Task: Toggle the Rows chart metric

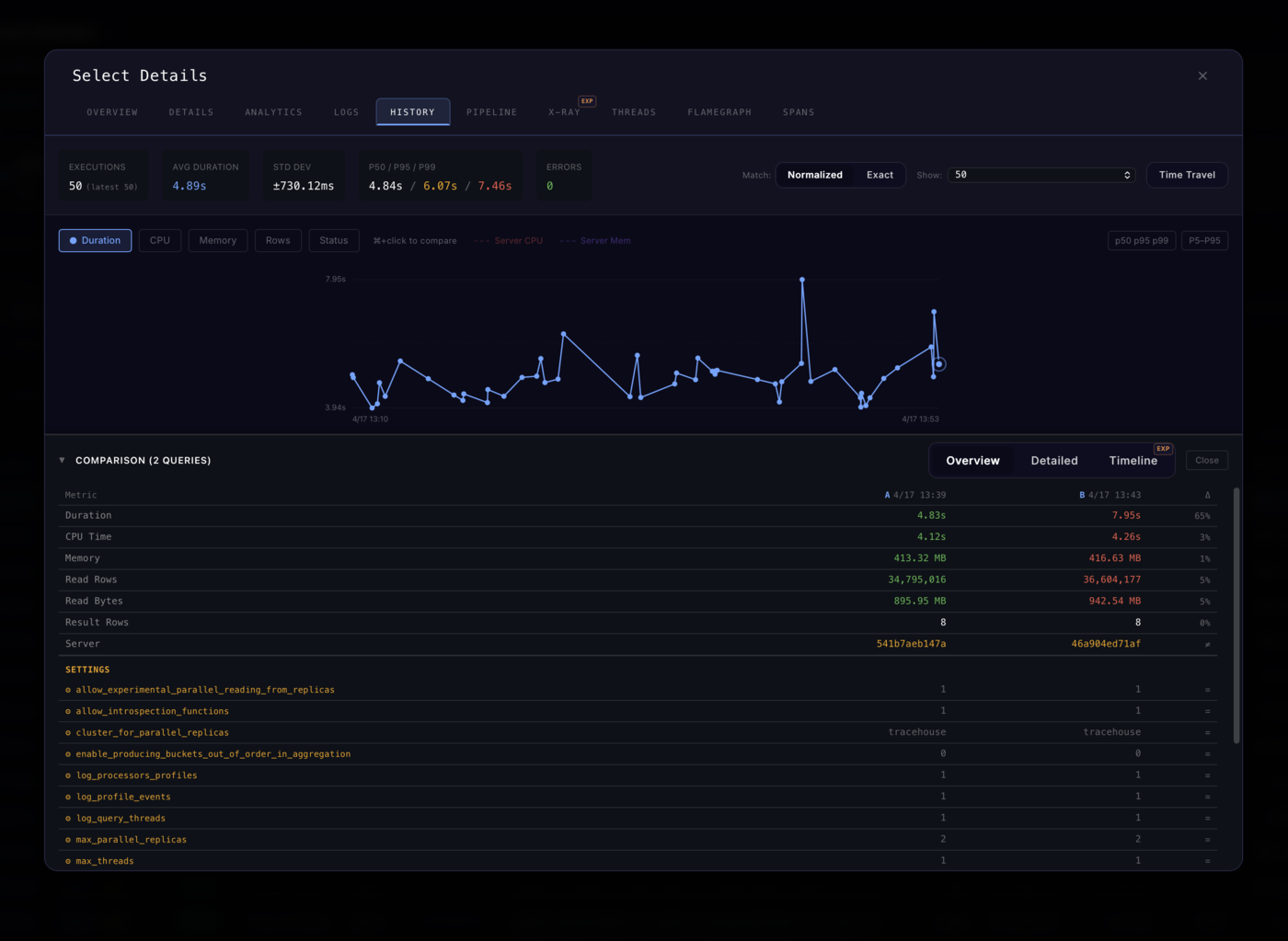Action: coord(278,240)
